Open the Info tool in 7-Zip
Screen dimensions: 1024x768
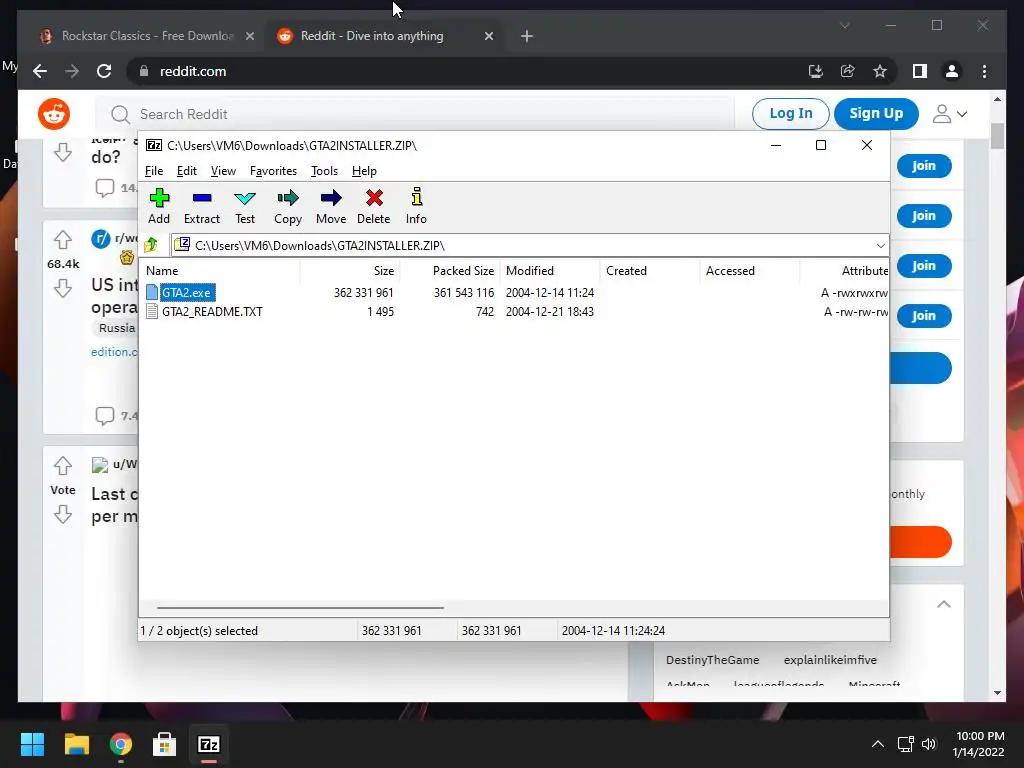[x=416, y=206]
